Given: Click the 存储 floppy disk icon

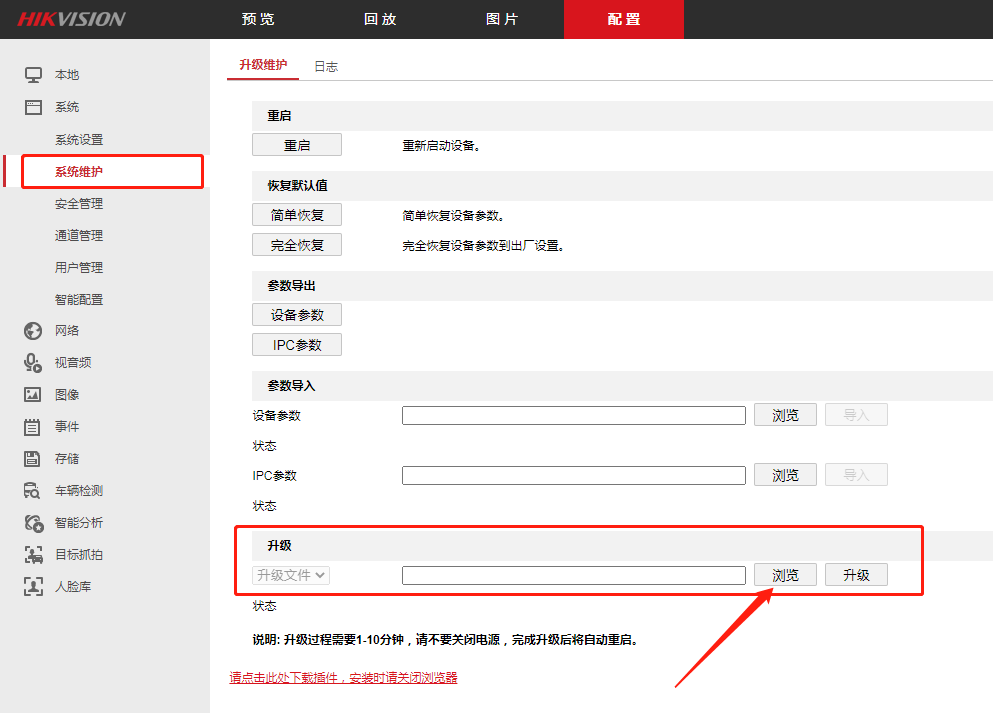Looking at the screenshot, I should click(33, 459).
